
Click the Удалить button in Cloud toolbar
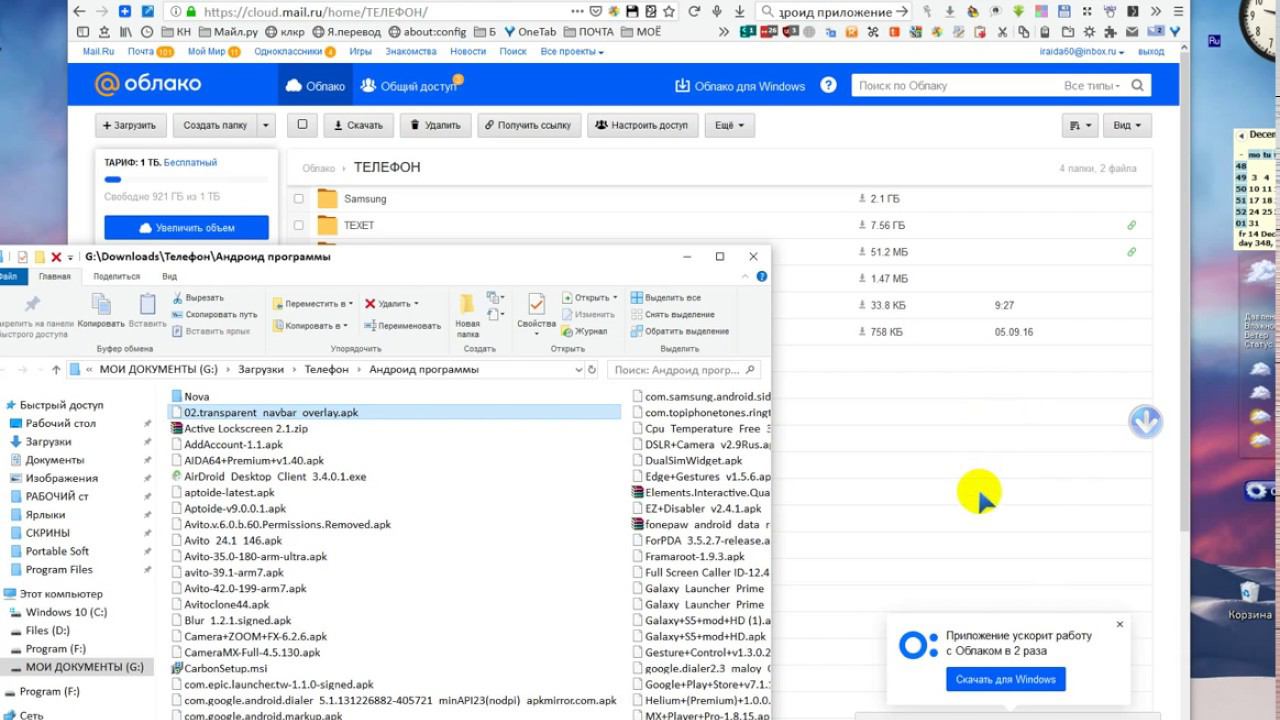coord(436,126)
